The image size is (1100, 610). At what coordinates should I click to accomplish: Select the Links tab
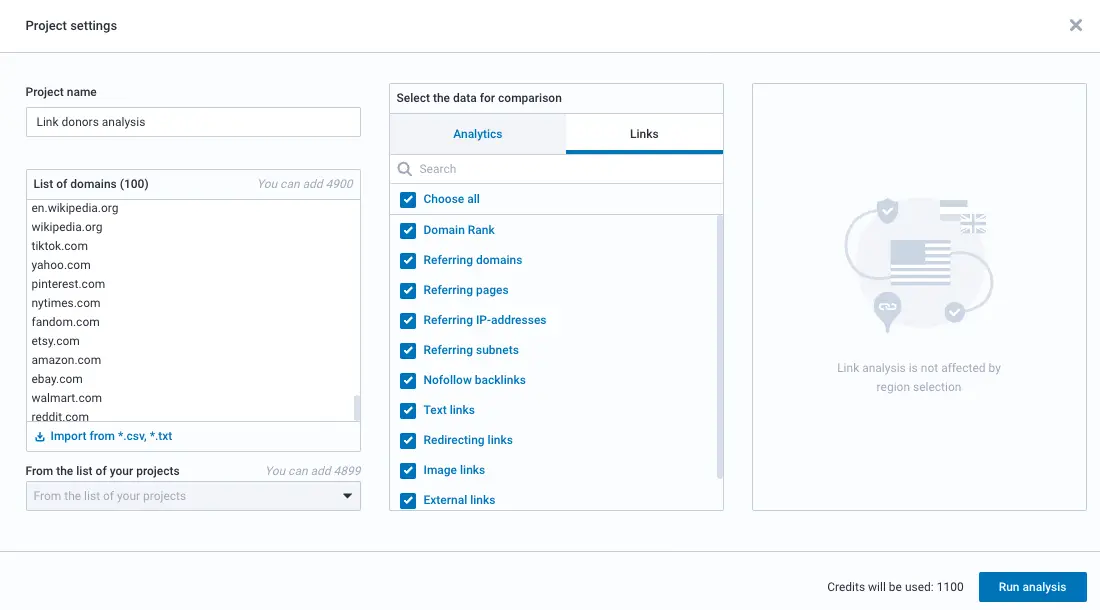point(644,134)
